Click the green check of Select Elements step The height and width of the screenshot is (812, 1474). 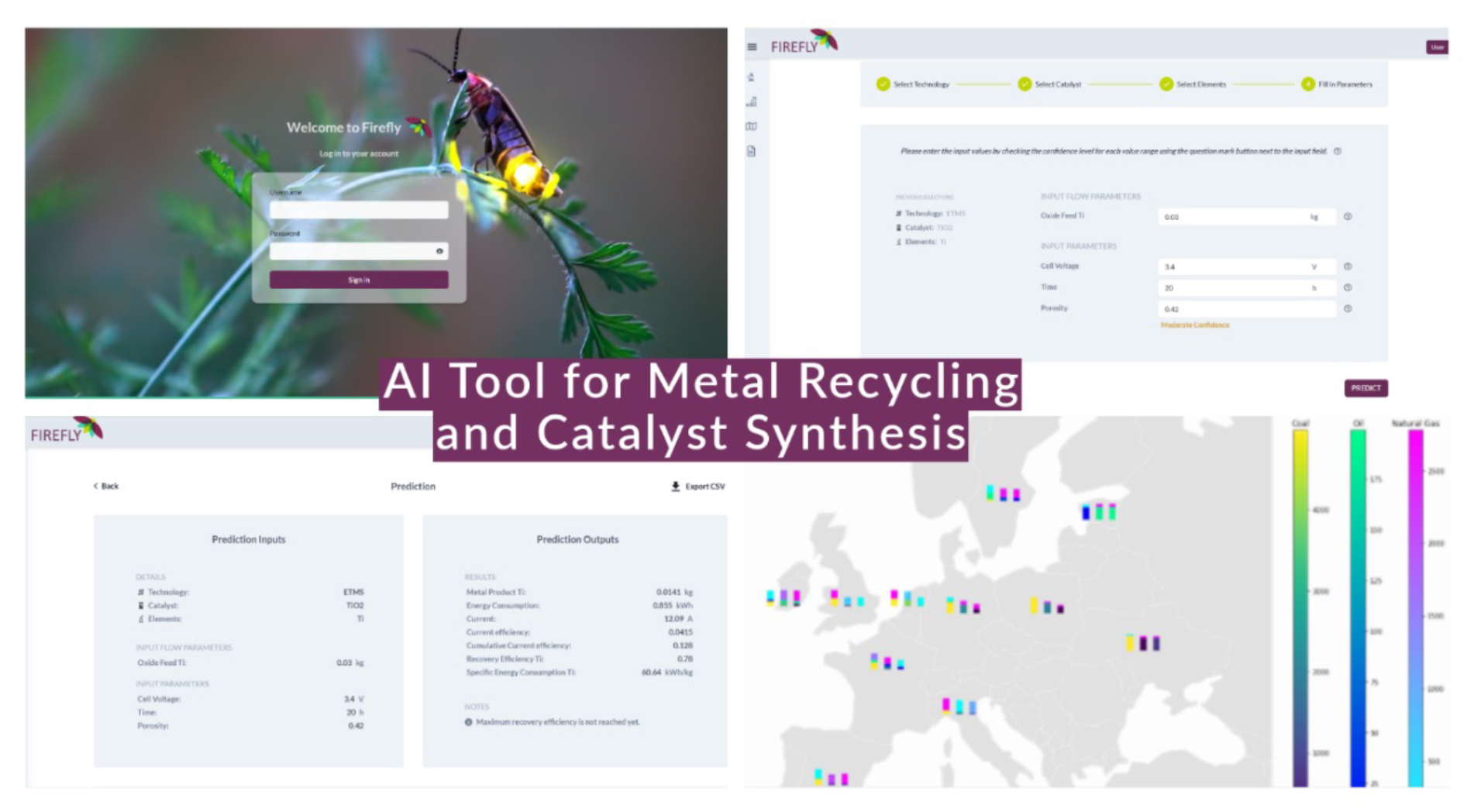(x=1166, y=84)
